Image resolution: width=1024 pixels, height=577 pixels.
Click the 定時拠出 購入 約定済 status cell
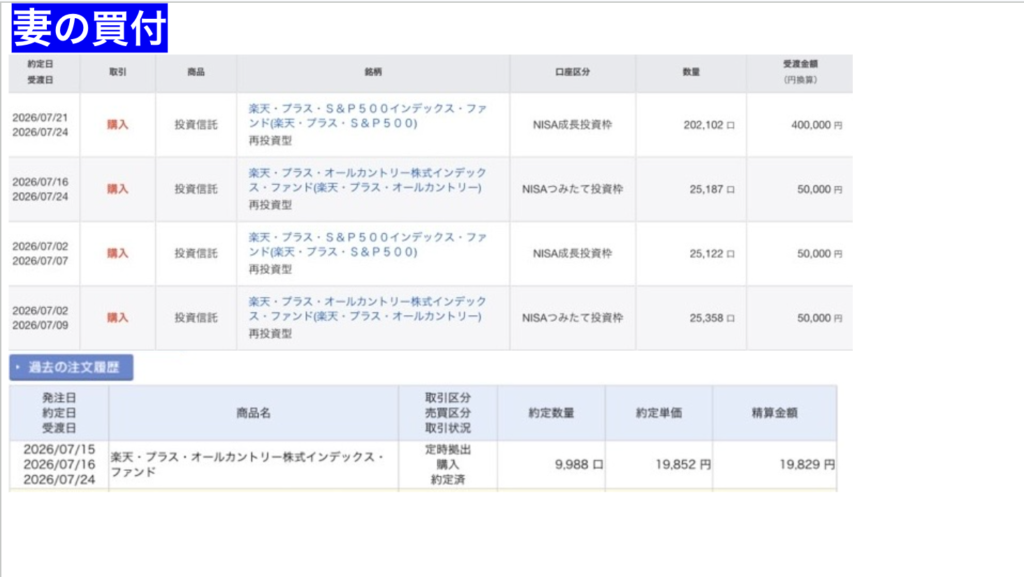click(x=447, y=464)
